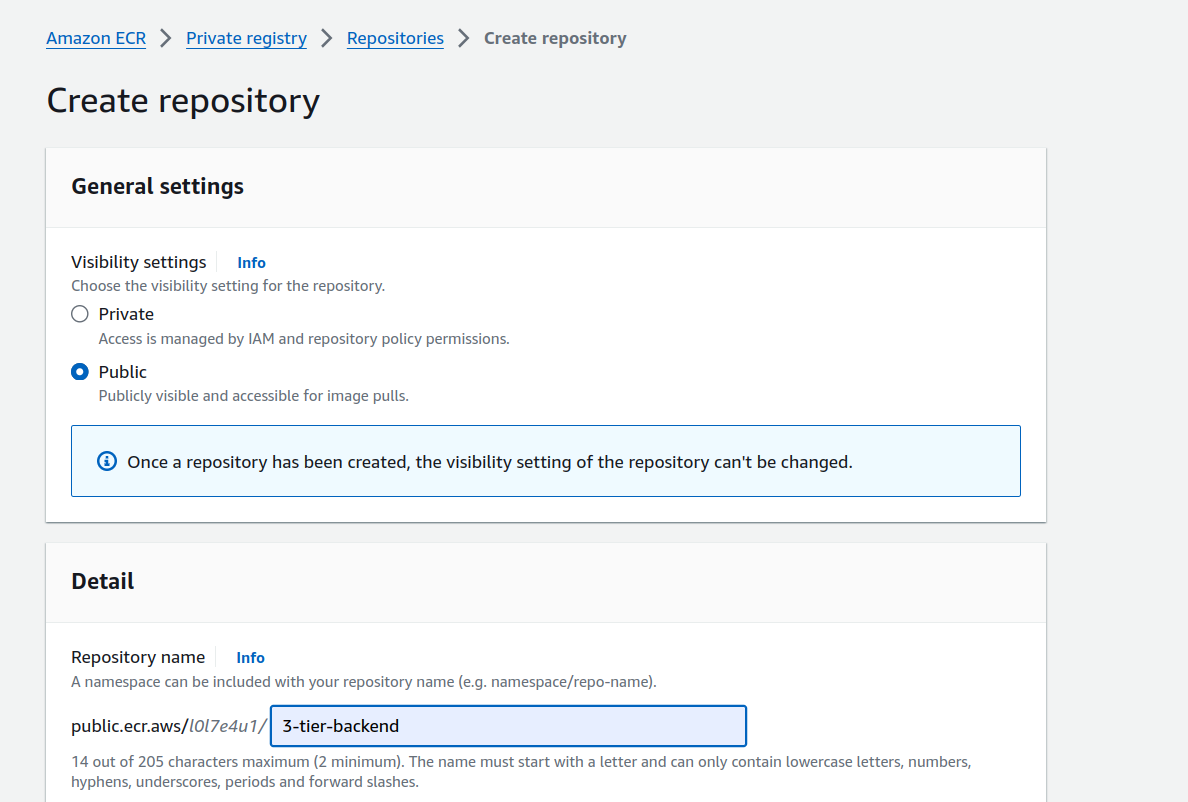Click the chevron after Private registry breadcrumb
The height and width of the screenshot is (802, 1188).
(327, 38)
